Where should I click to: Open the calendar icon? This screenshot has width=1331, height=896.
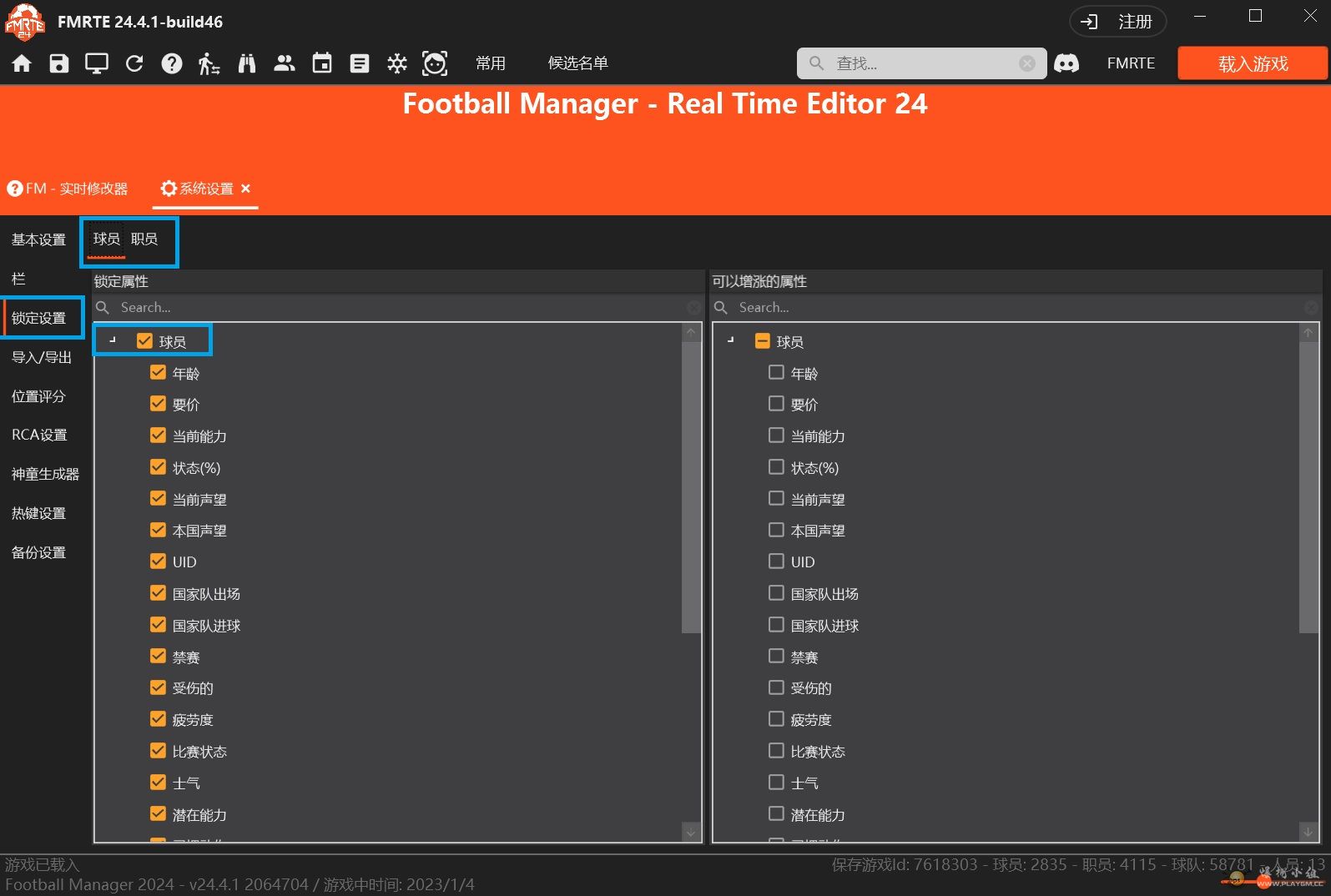tap(322, 63)
